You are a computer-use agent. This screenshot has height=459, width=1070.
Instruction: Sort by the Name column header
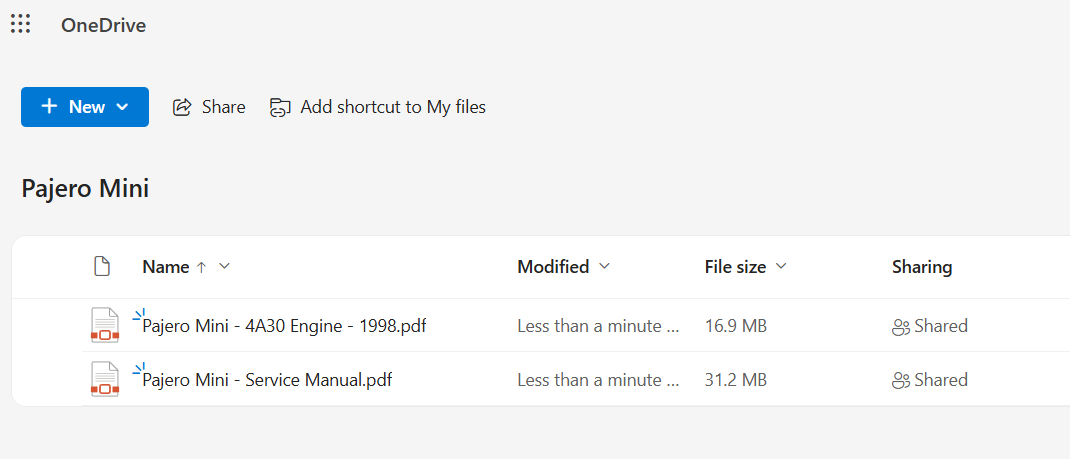[166, 267]
